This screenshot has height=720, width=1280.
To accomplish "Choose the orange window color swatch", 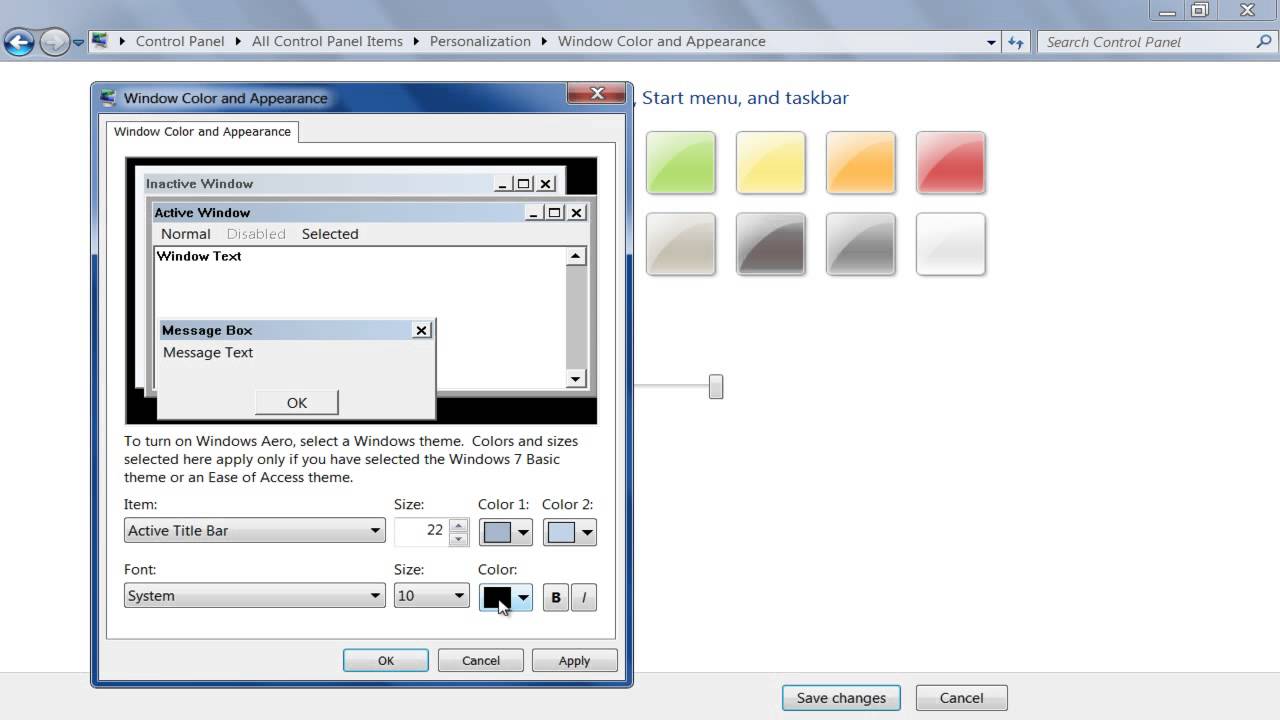I will pyautogui.click(x=861, y=162).
